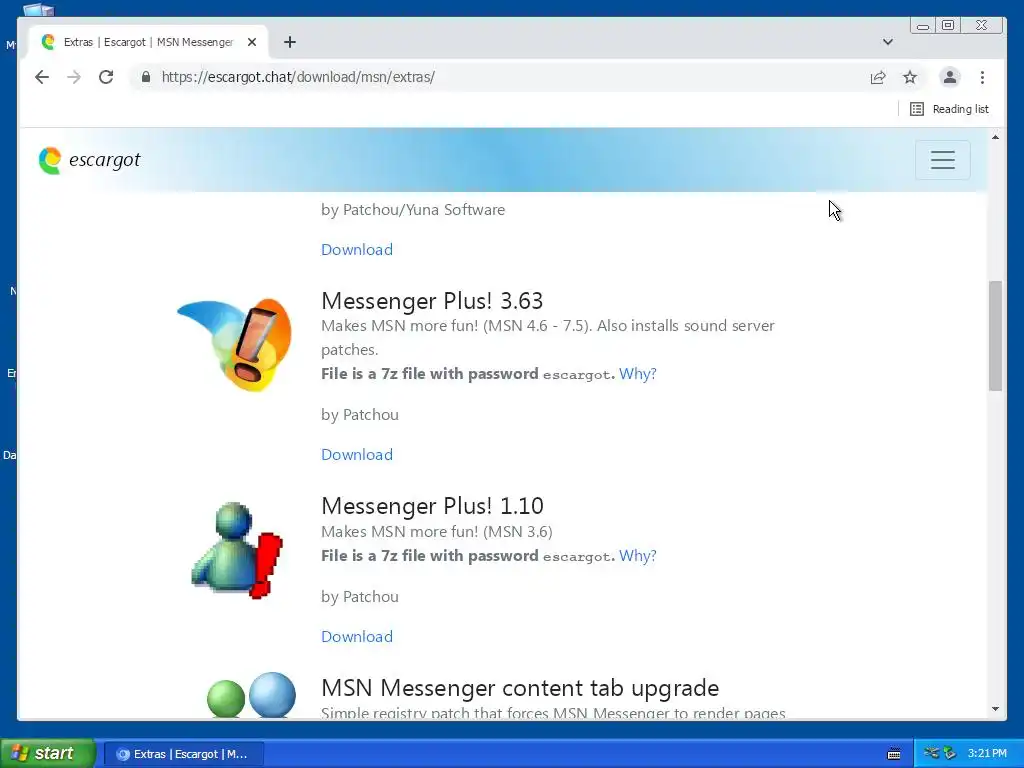Click the system clock showing 3:21 PM
This screenshot has width=1024, height=768.
(x=987, y=754)
